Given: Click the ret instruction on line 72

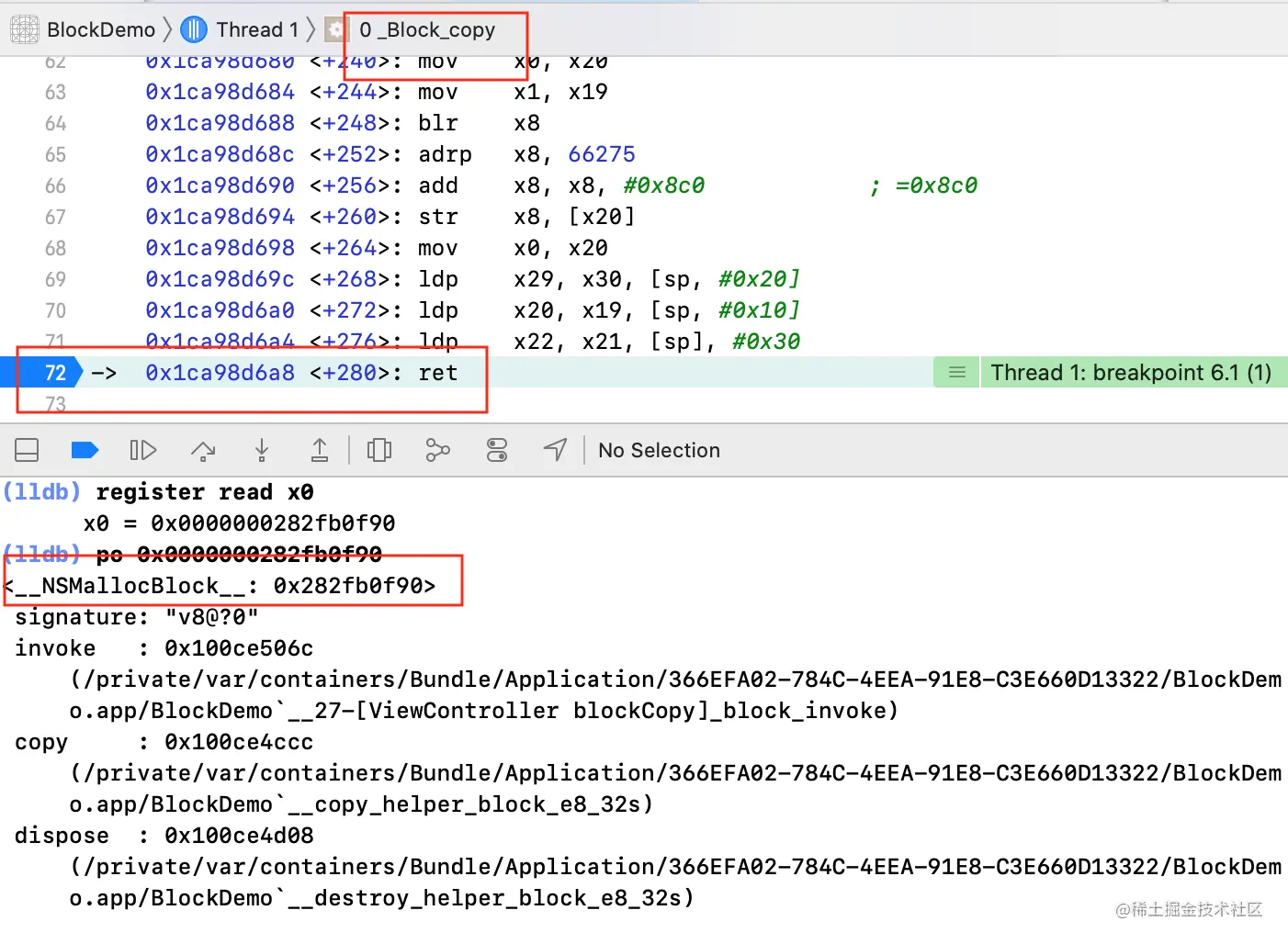Looking at the screenshot, I should (438, 373).
